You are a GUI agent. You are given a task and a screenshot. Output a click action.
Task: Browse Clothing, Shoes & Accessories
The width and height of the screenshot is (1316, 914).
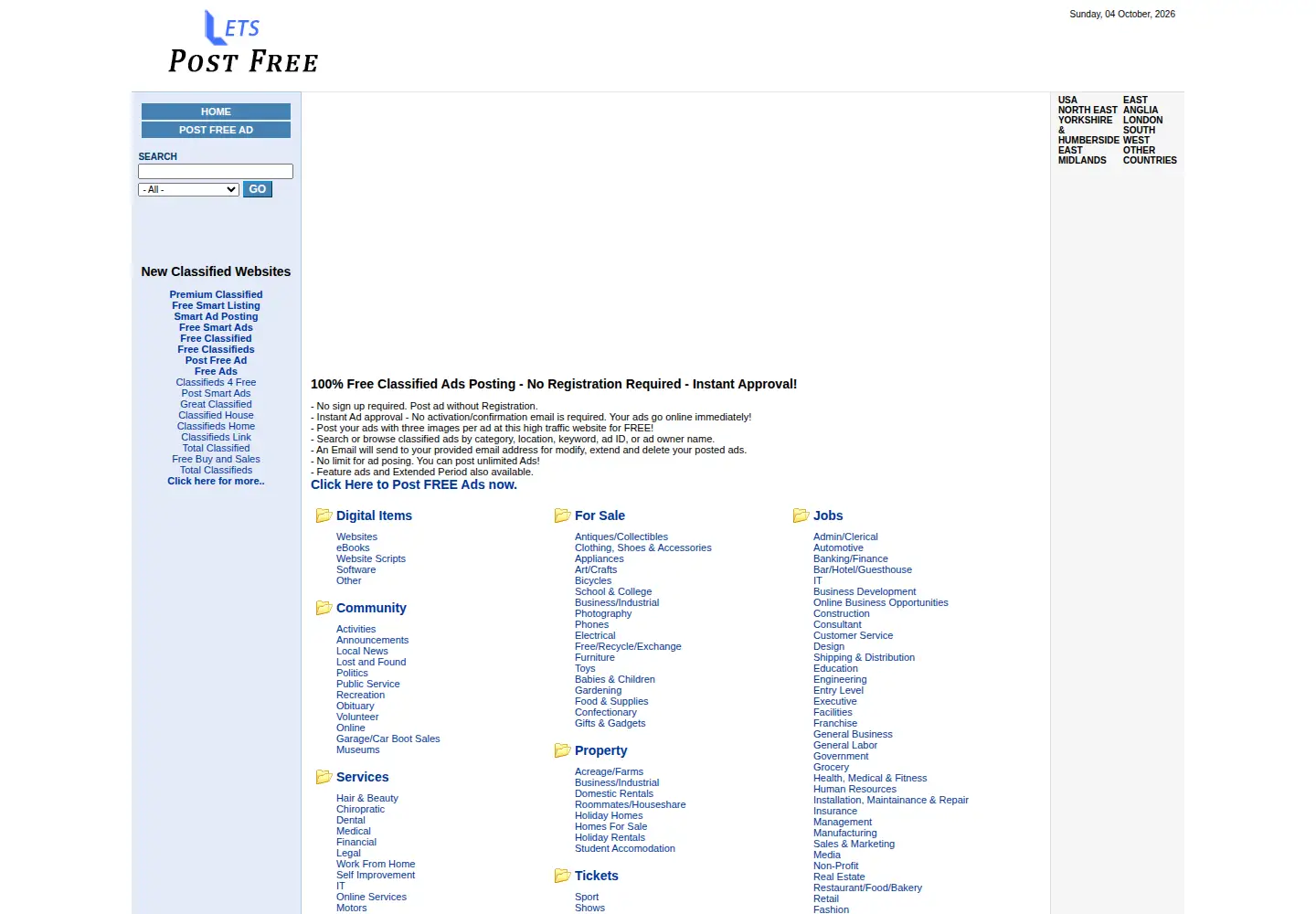point(643,547)
